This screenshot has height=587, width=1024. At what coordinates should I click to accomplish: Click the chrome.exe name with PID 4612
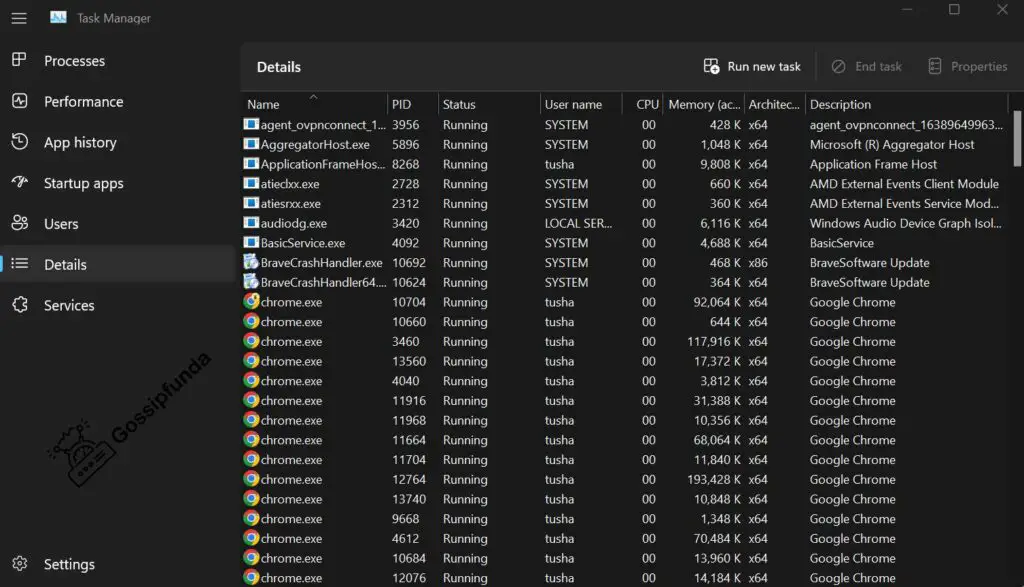click(291, 538)
